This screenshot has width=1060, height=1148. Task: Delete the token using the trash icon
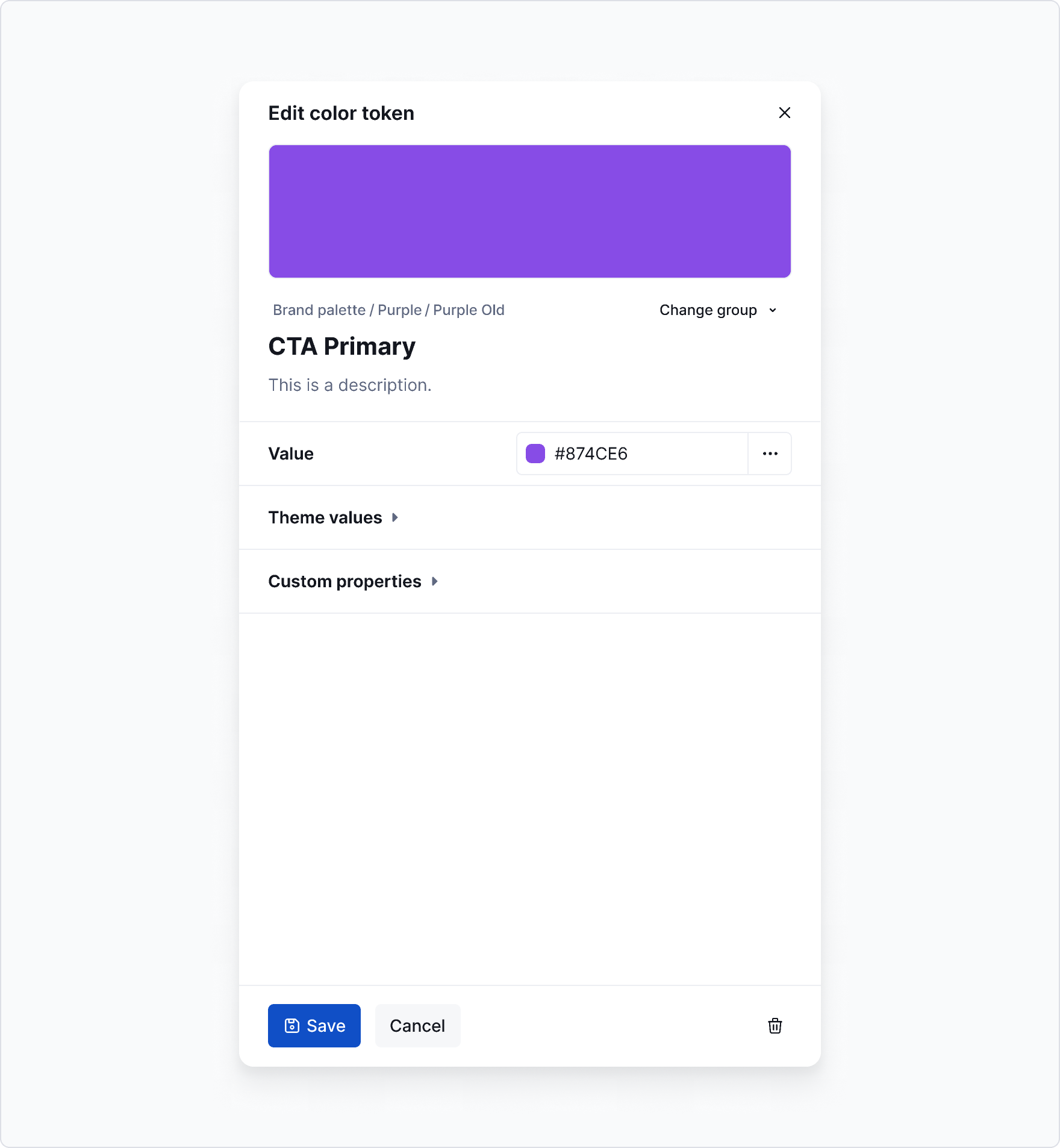point(776,1026)
